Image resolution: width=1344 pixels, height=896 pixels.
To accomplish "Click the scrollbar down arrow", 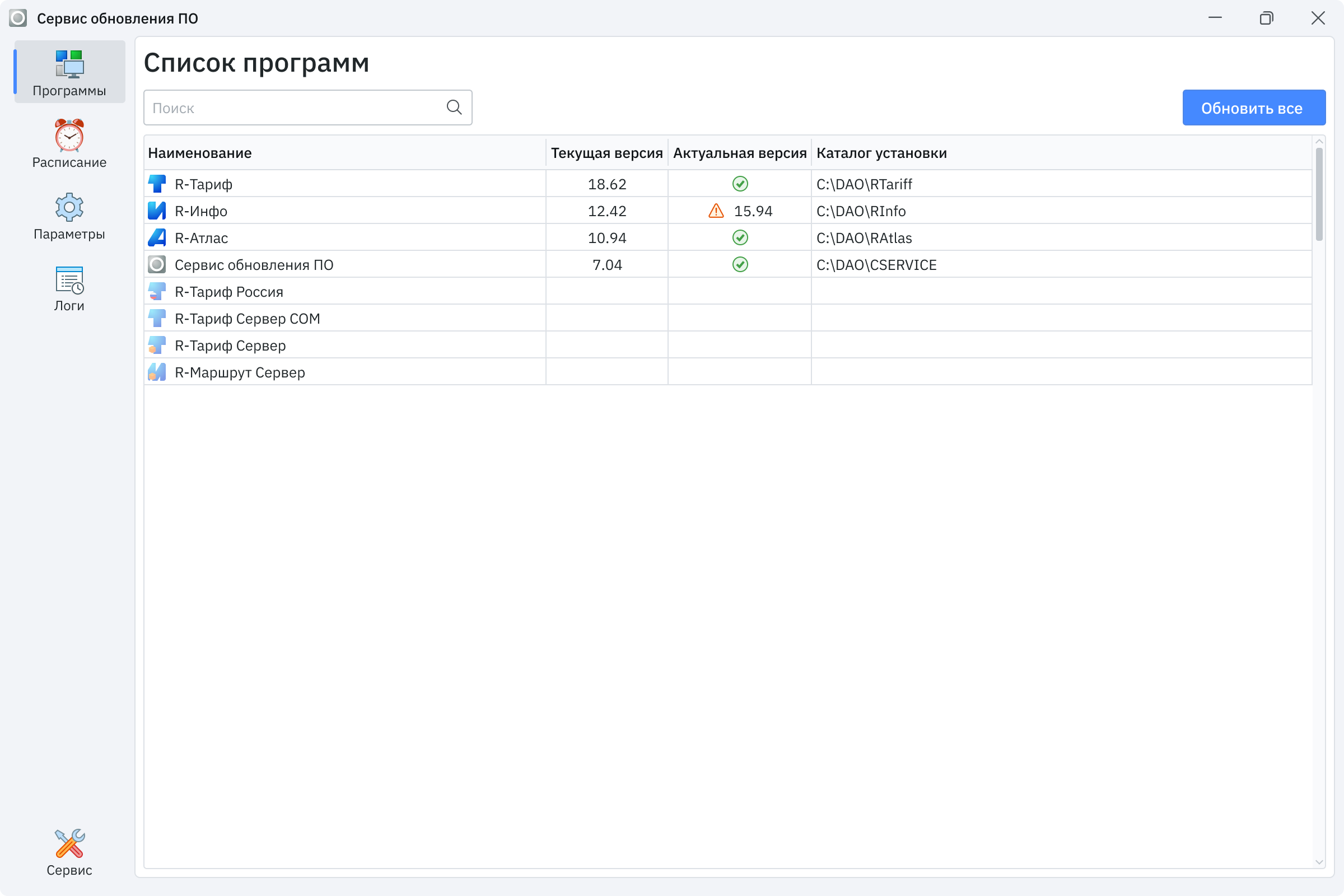I will (x=1319, y=862).
